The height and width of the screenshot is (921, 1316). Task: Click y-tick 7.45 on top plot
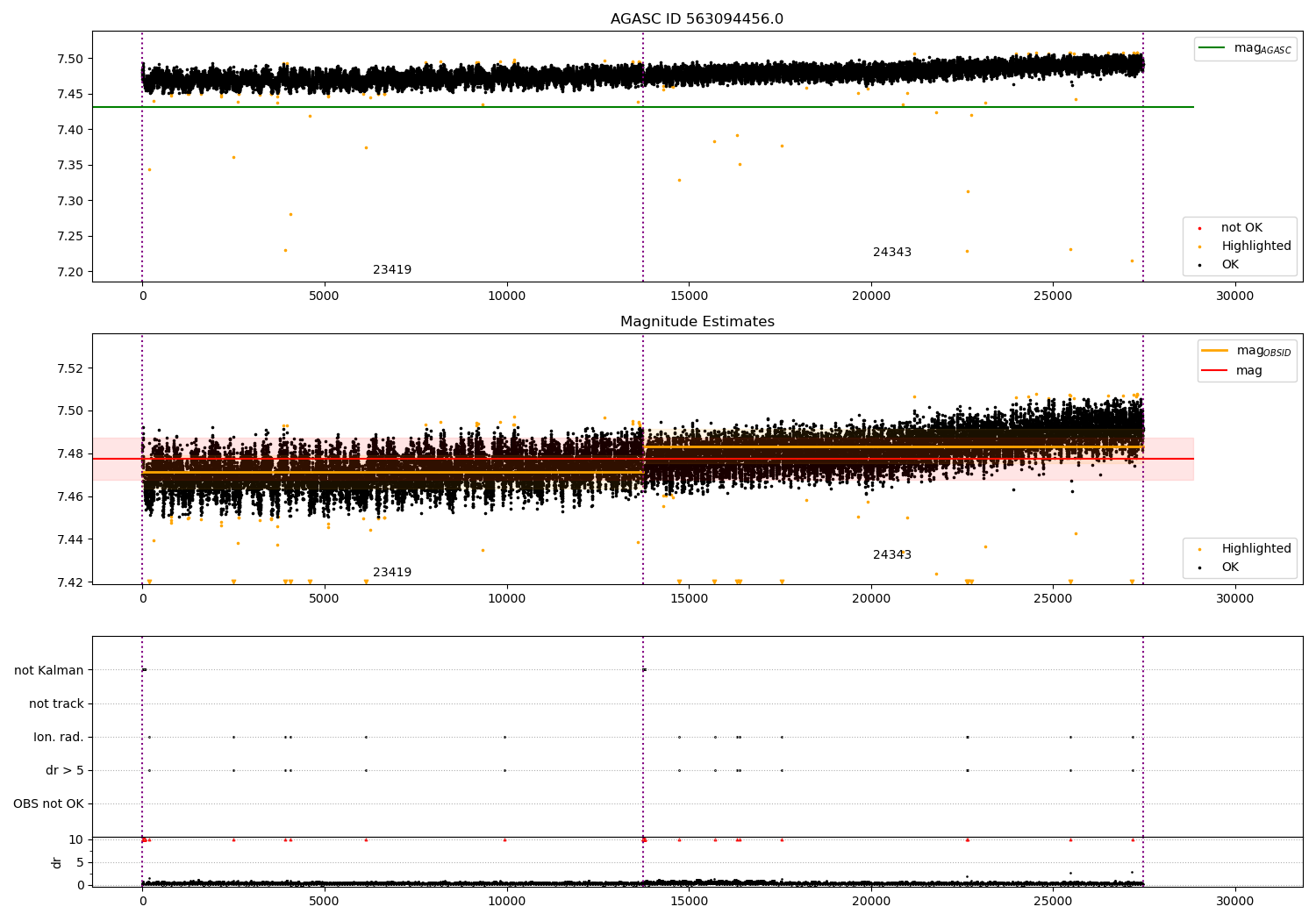[70, 95]
